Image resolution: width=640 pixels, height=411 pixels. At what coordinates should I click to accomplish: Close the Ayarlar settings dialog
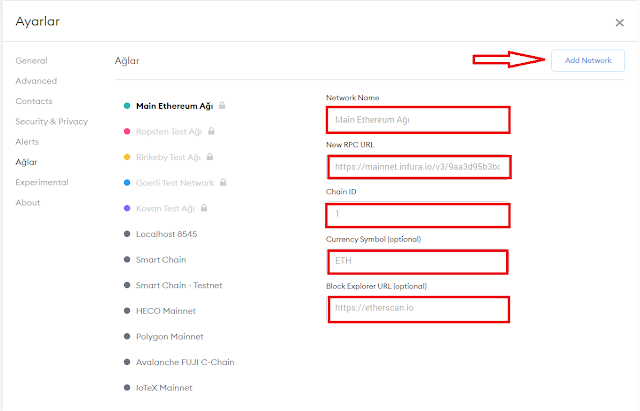pyautogui.click(x=619, y=22)
